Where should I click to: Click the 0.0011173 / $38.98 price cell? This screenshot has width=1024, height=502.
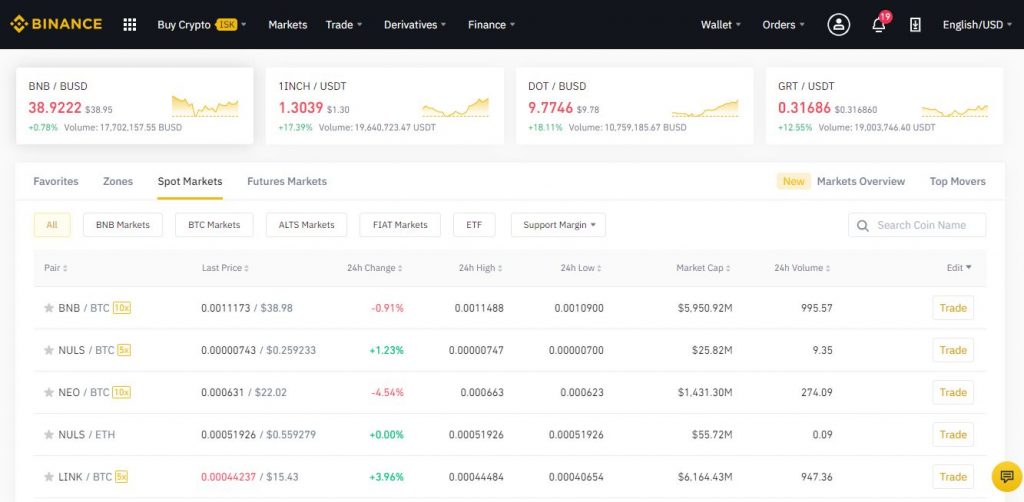[247, 307]
